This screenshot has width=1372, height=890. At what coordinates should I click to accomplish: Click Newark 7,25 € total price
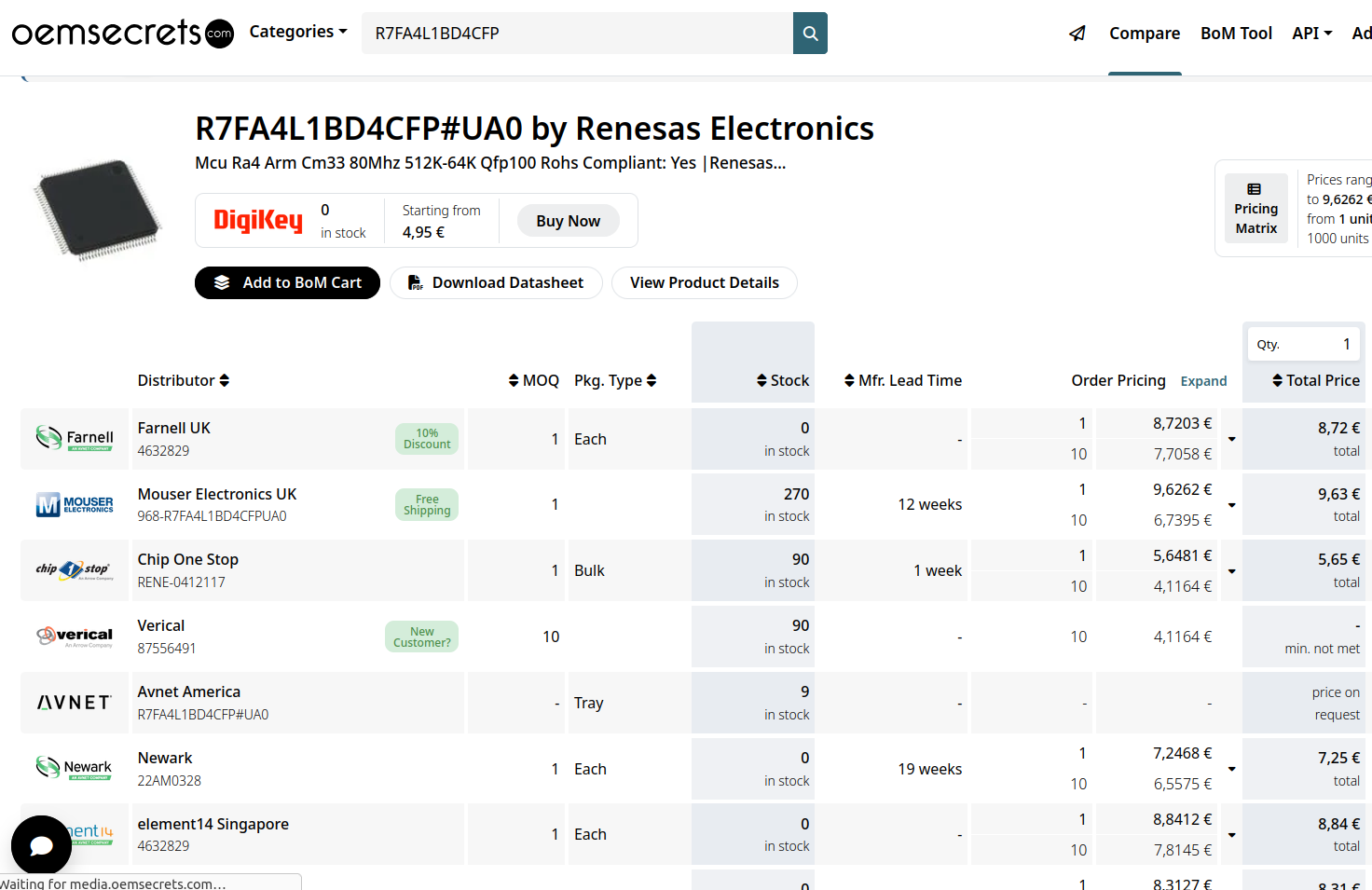click(1338, 758)
